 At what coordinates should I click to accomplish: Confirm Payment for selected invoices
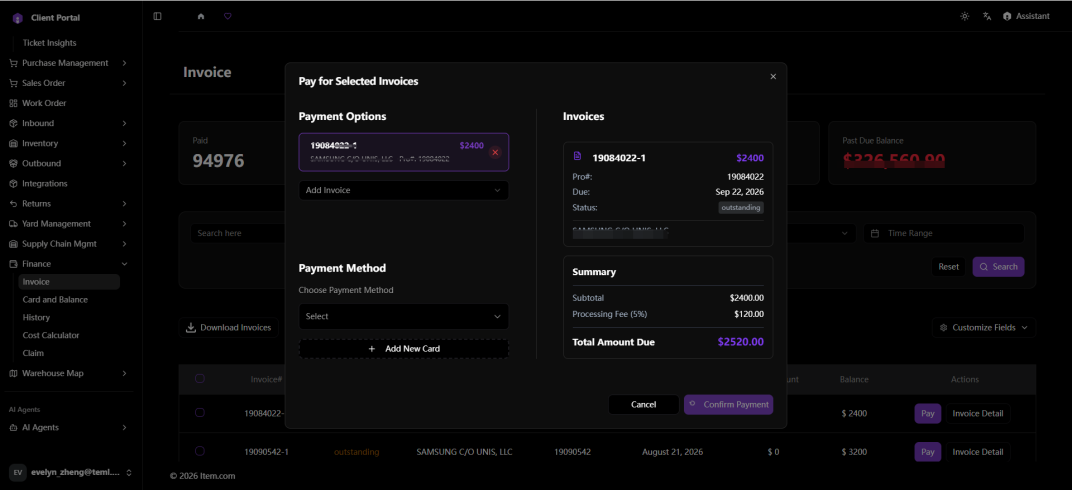point(728,405)
